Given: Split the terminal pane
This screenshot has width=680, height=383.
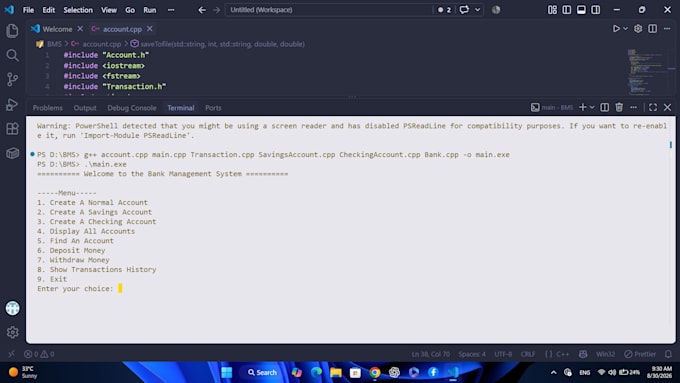Looking at the screenshot, I should (x=604, y=107).
